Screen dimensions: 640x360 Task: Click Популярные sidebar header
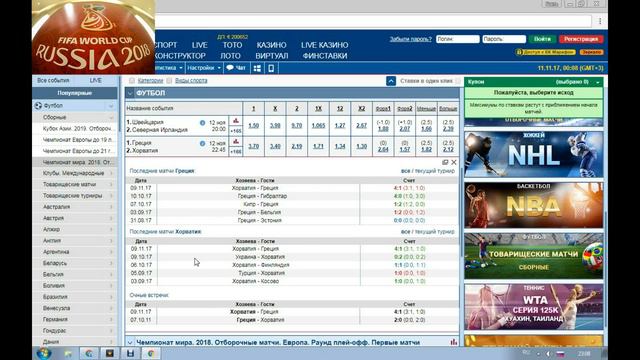tap(75, 93)
